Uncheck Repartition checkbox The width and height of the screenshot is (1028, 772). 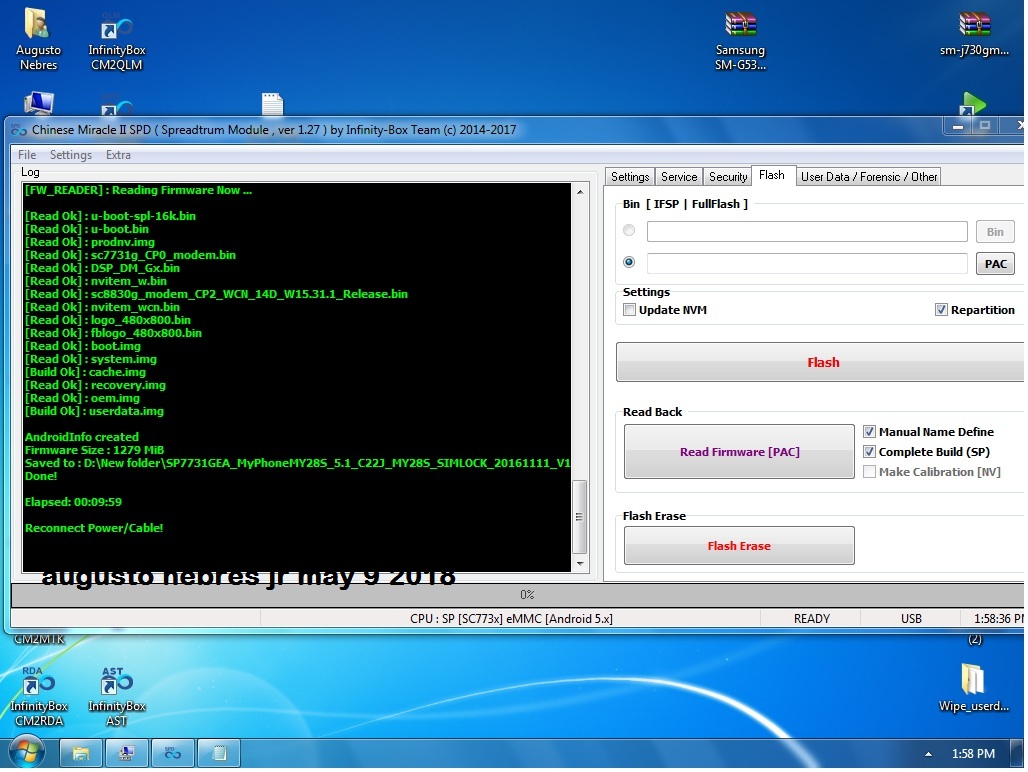[941, 309]
